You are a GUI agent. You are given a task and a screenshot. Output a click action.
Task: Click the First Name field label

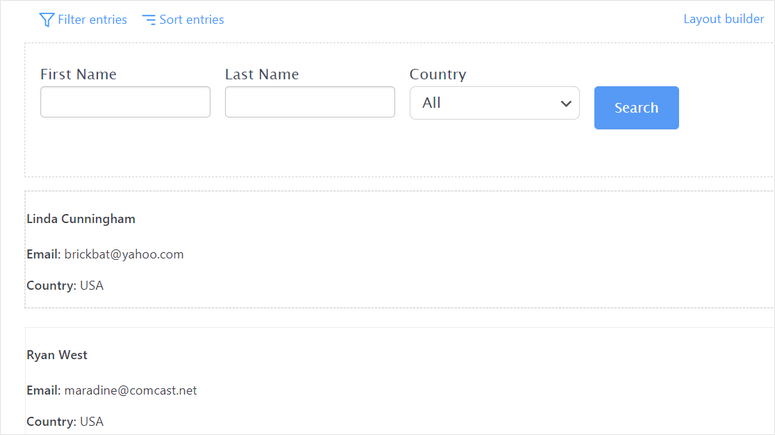[79, 74]
